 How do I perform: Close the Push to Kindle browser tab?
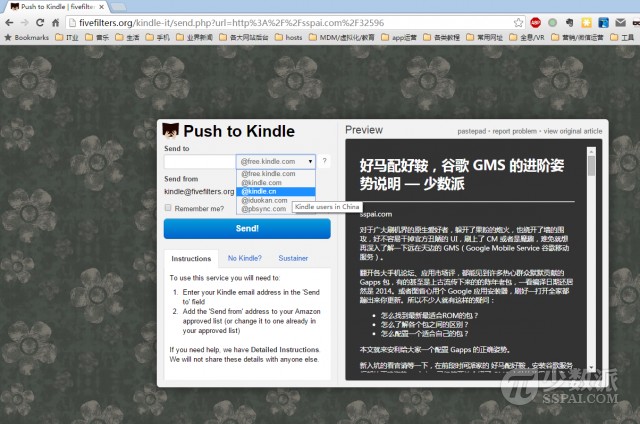coord(102,7)
